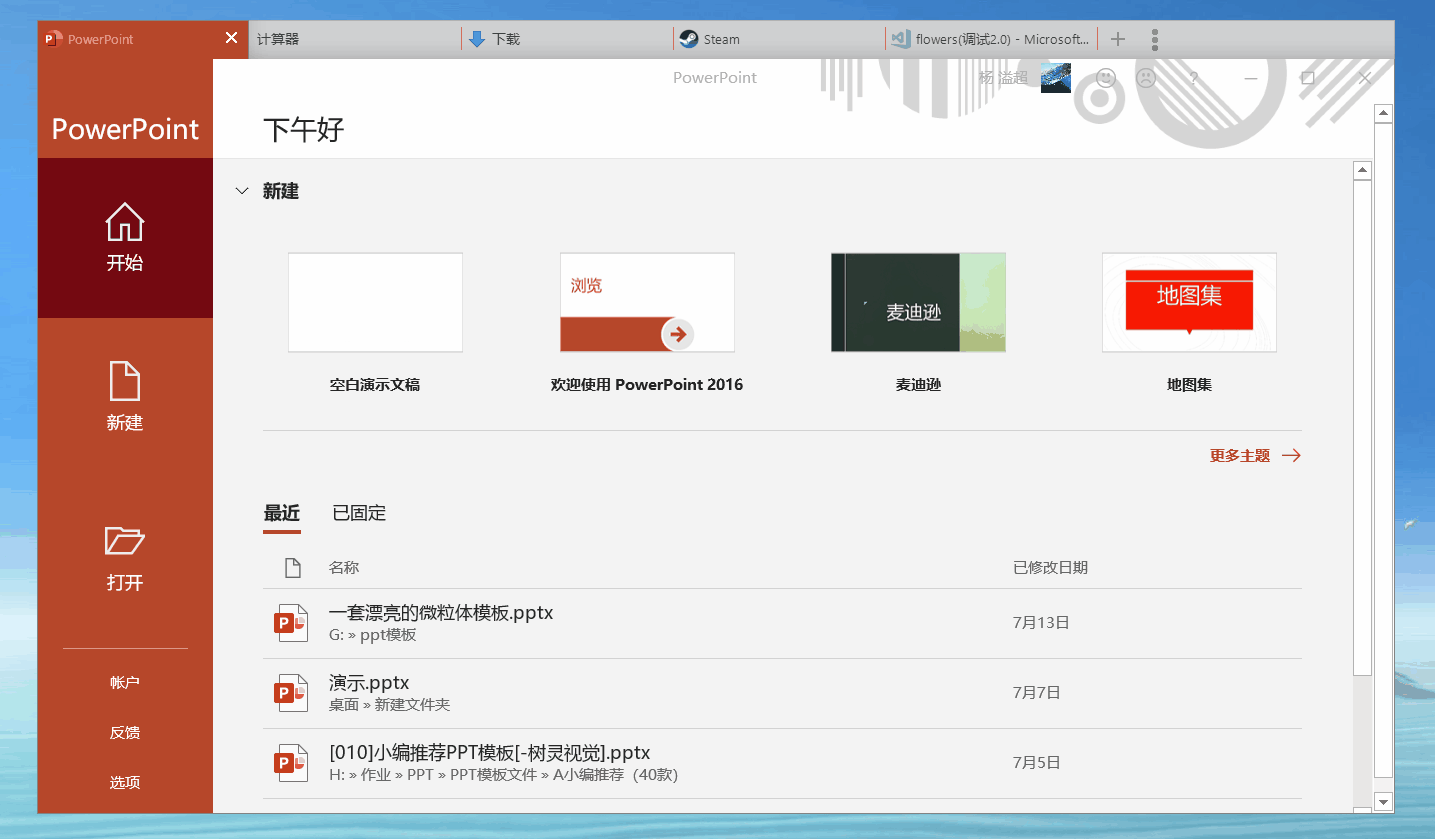This screenshot has width=1435, height=839.
Task: Click the 更多主题 link
Action: [x=1241, y=455]
